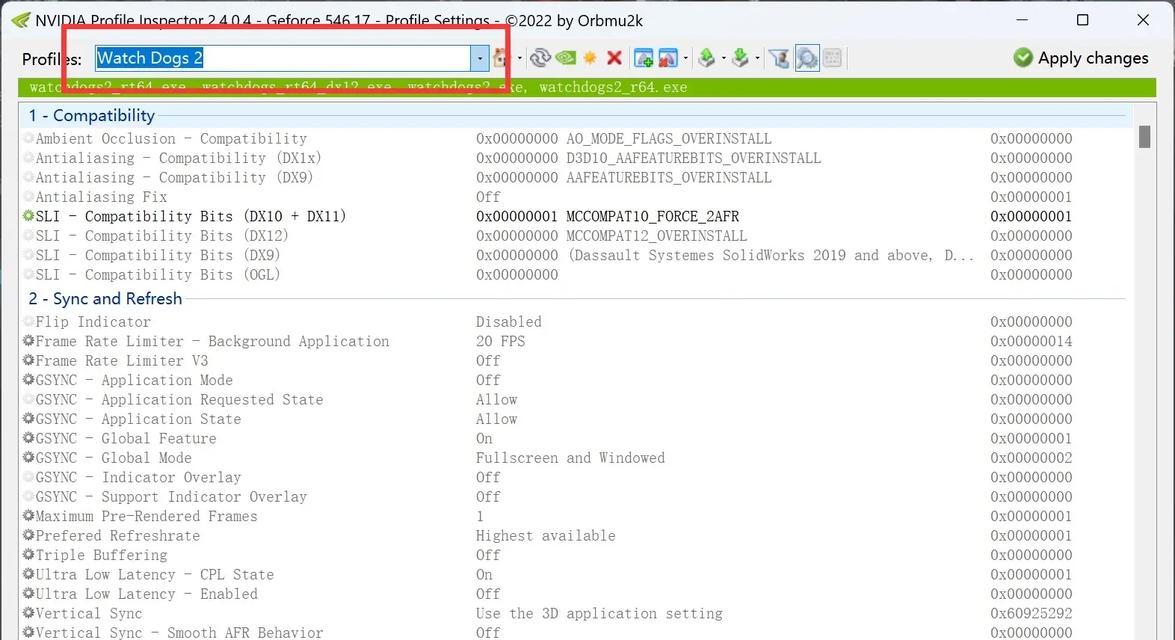Click the gear icon beside GSYNC - Global Mode
Image resolution: width=1175 pixels, height=640 pixels.
(28, 458)
